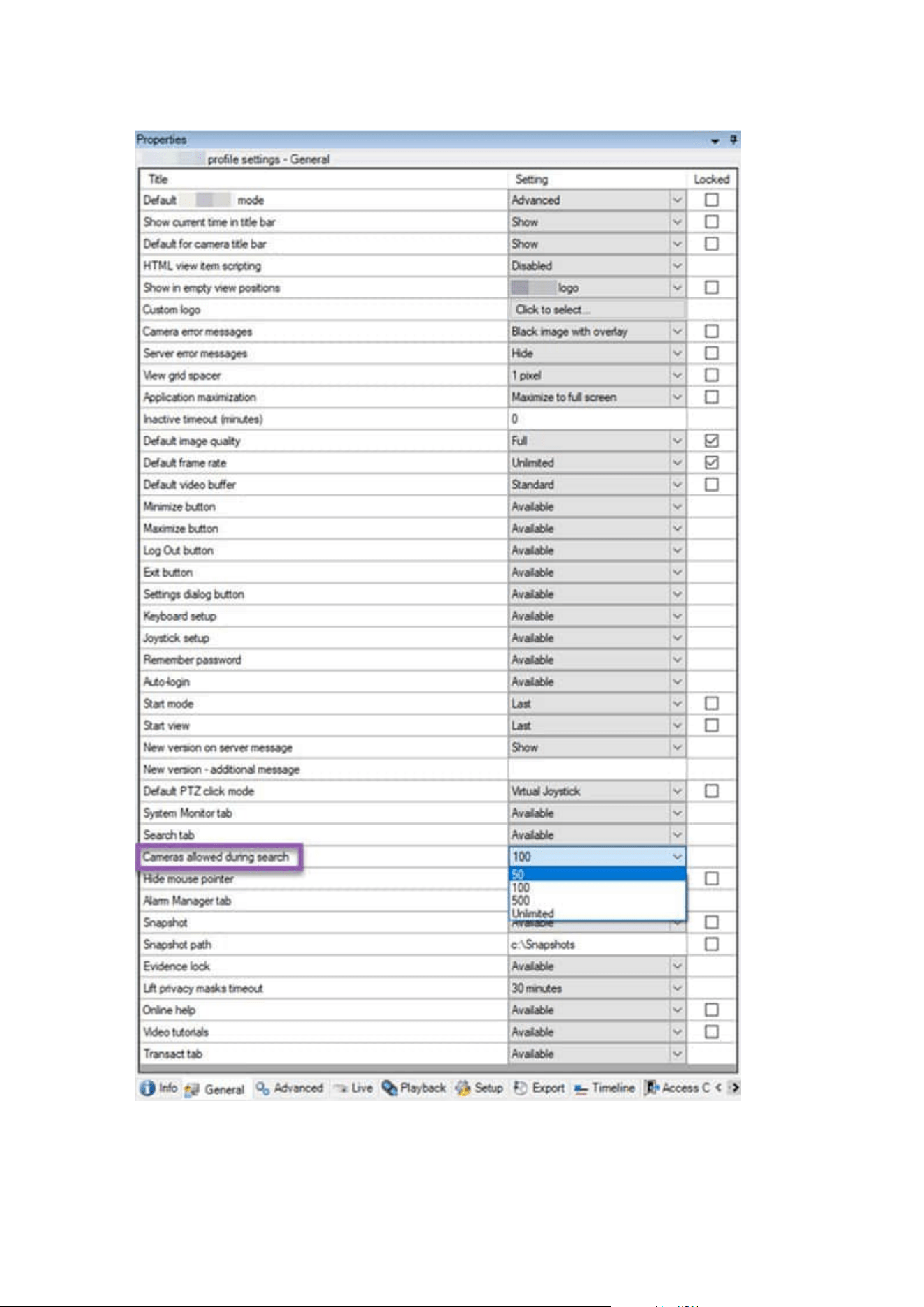Screen dimensions: 924x1307
Task: Lock the Show current time in title bar setting
Action: [711, 222]
